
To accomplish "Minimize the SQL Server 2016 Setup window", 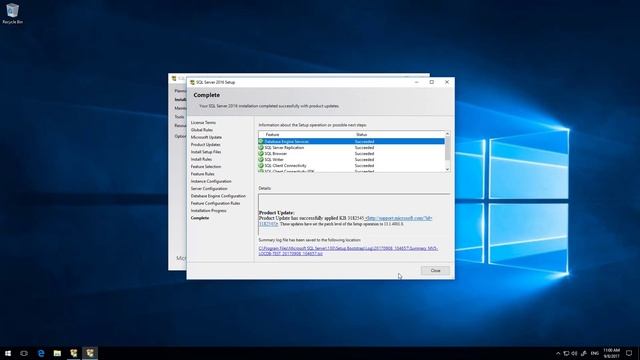I will click(416, 82).
